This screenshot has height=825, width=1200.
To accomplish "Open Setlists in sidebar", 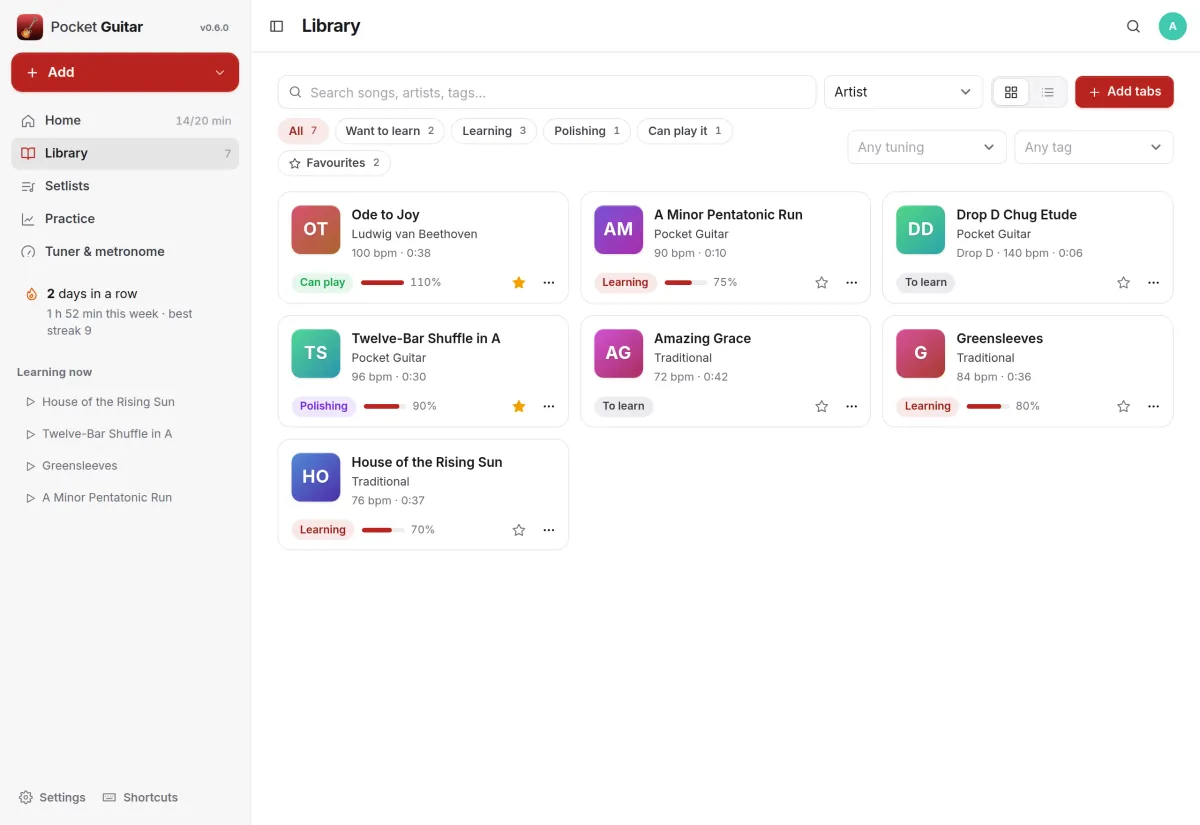I will pyautogui.click(x=125, y=186).
